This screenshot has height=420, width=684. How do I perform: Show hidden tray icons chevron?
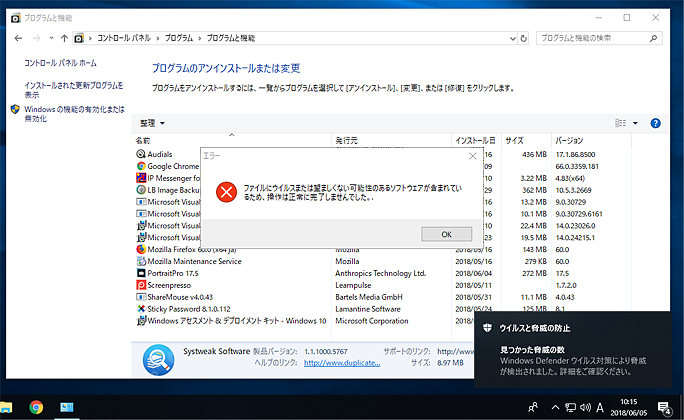tap(555, 407)
